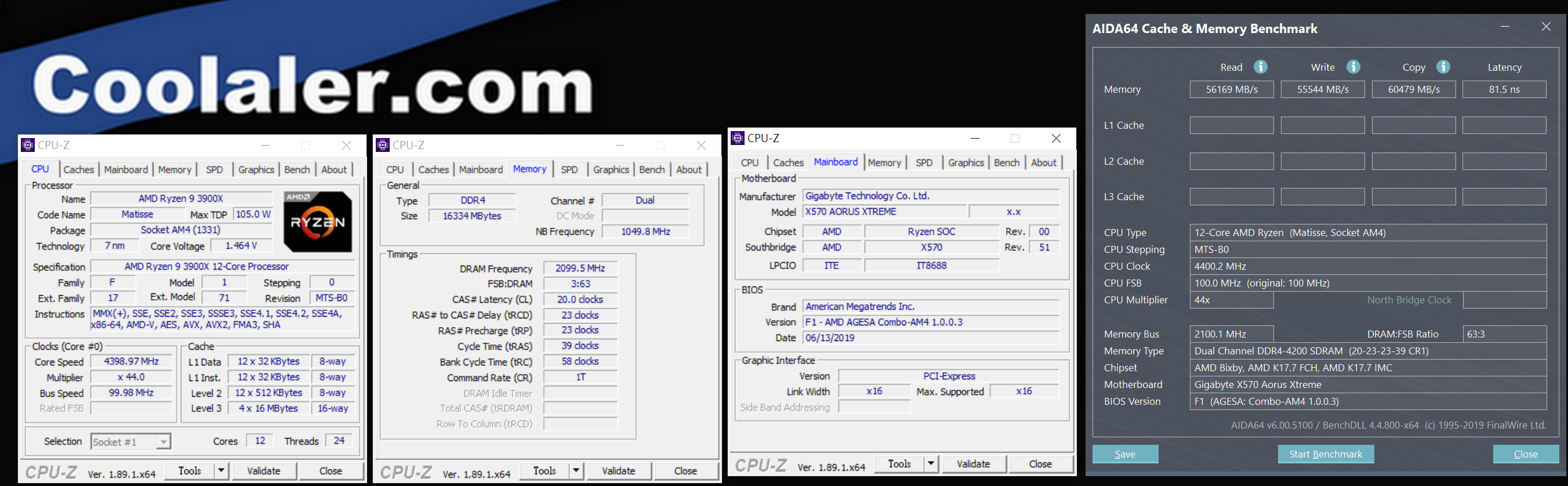Open Memory tab in the first CPU-Z window

click(175, 169)
